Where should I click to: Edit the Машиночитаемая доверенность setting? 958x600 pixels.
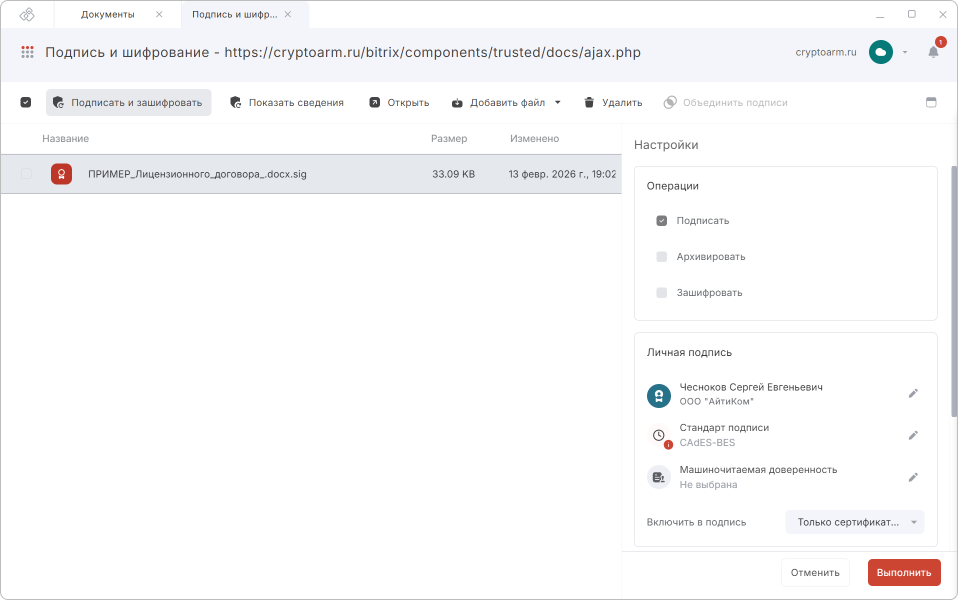[x=912, y=477]
